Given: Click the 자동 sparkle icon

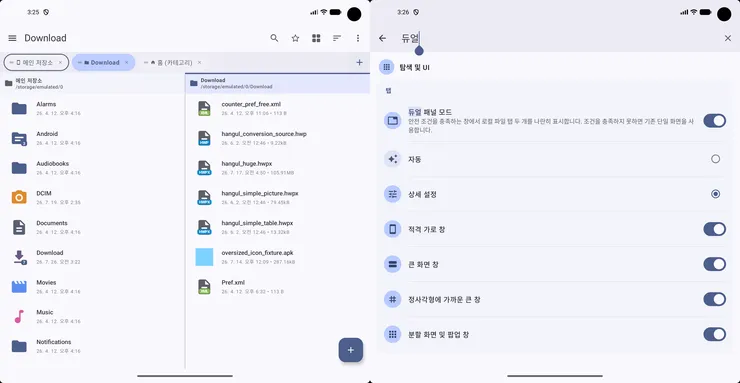Looking at the screenshot, I should click(x=392, y=159).
